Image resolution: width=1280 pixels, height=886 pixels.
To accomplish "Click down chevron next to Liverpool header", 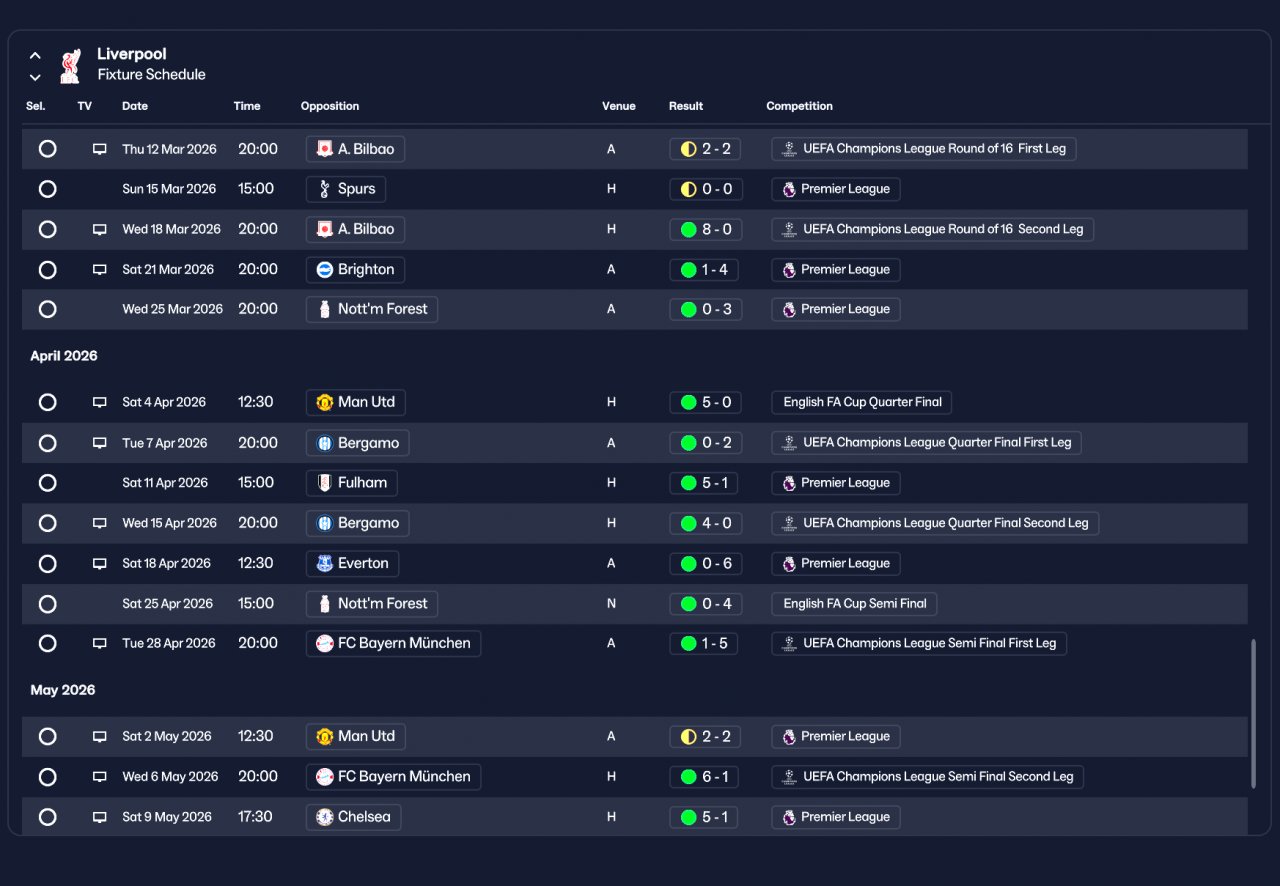I will tap(35, 77).
